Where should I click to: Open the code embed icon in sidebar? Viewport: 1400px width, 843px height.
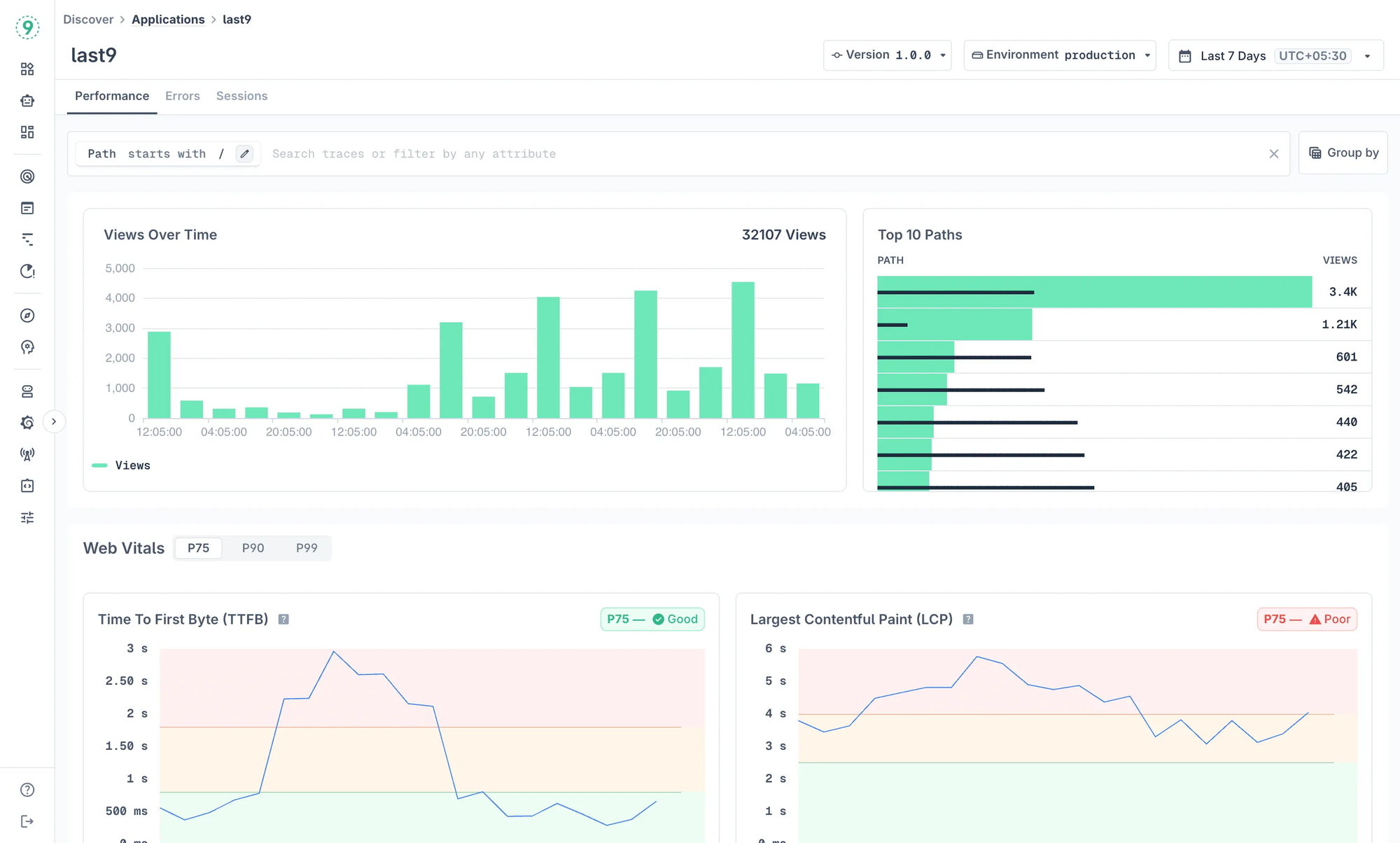pyautogui.click(x=27, y=485)
